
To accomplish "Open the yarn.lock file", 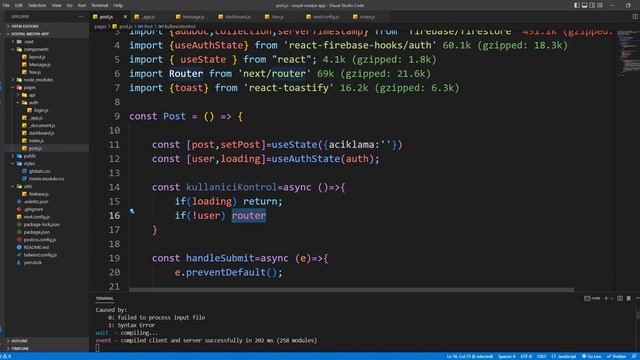I will coord(32,263).
